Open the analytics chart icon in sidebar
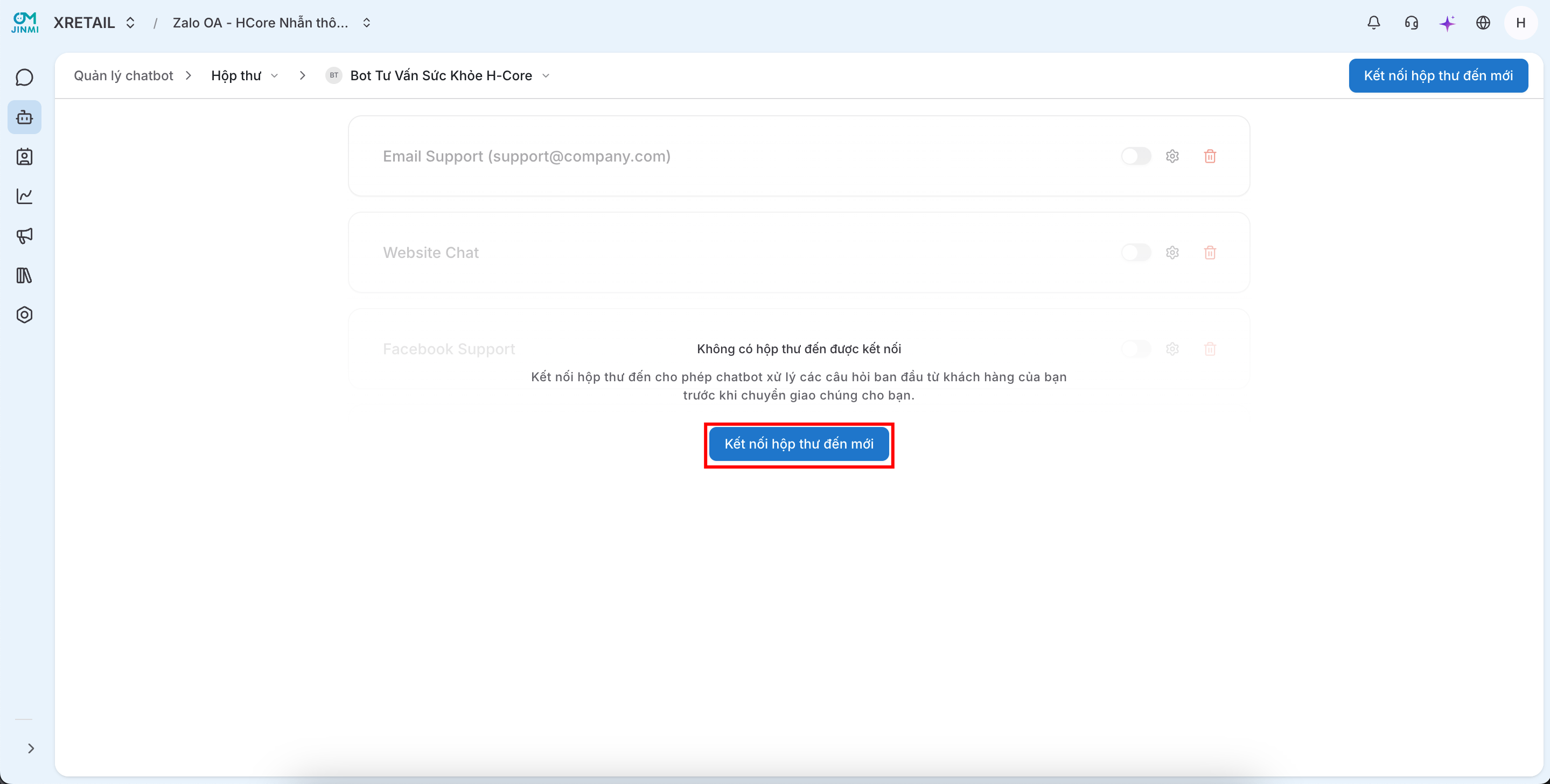The image size is (1550, 784). coord(24,196)
